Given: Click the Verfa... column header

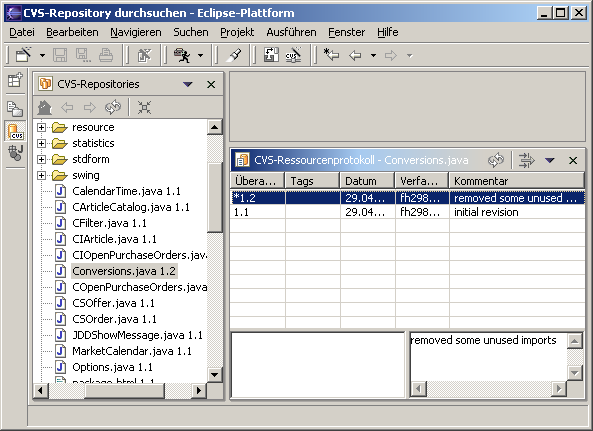Looking at the screenshot, I should coord(422,181).
